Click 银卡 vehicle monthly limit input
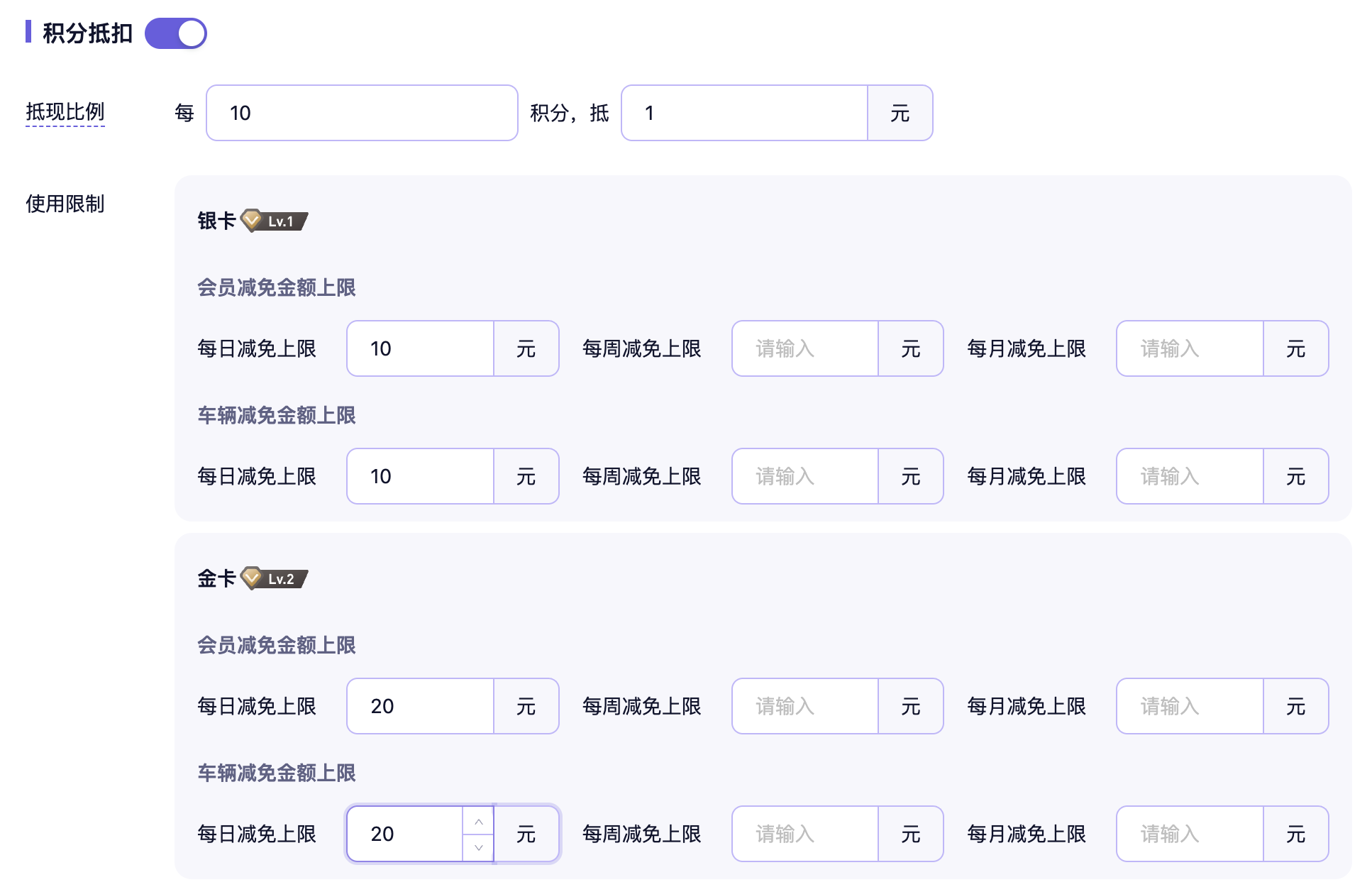Screen dimensions: 1372x887 click(x=1190, y=476)
